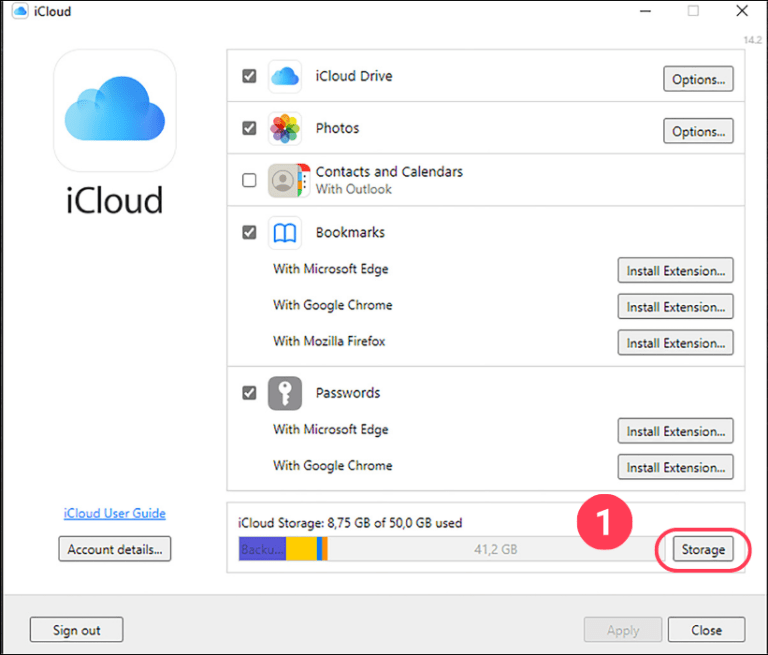
Task: Enable Contacts and Calendars checkbox
Action: click(x=249, y=180)
